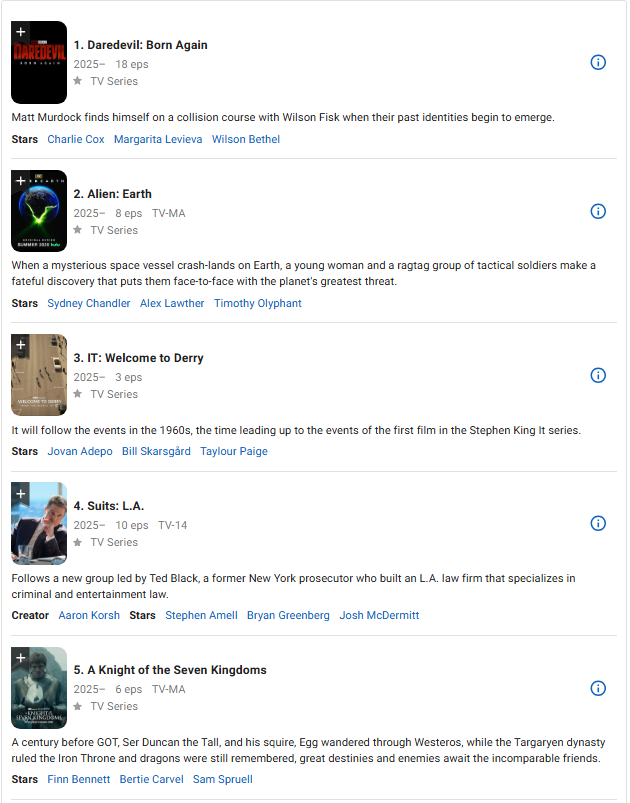Open info icon for Alien: Earth
Screen dimensions: 630x803
pyautogui.click(x=598, y=212)
